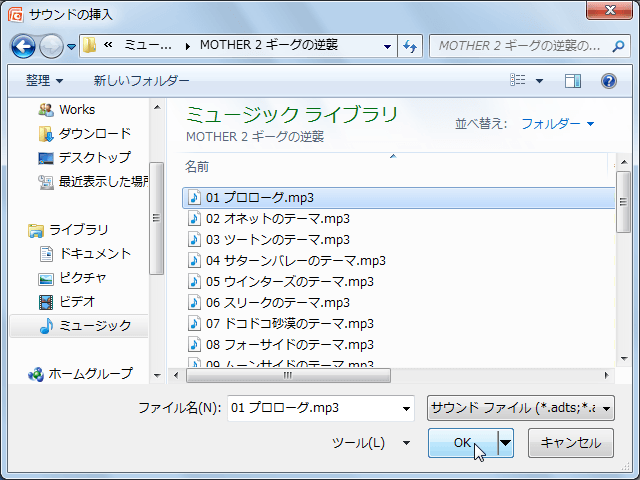Open 最近表示した場所 in the navigation pane
The width and height of the screenshot is (640, 480).
104,181
